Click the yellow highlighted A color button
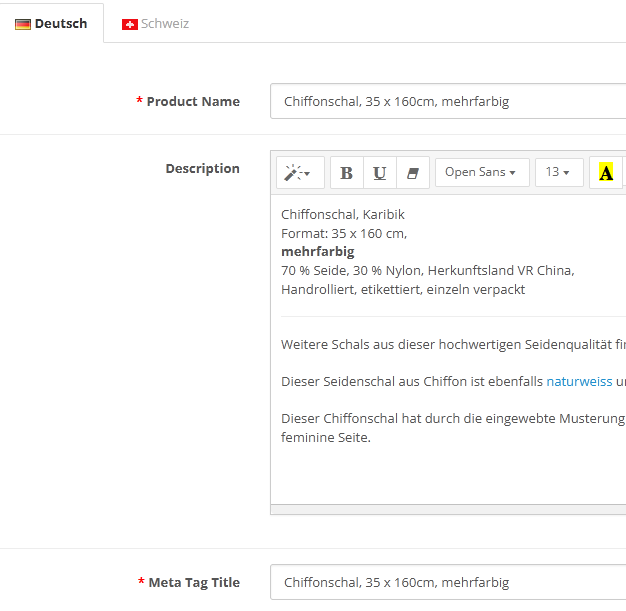This screenshot has width=626, height=611. (x=606, y=173)
